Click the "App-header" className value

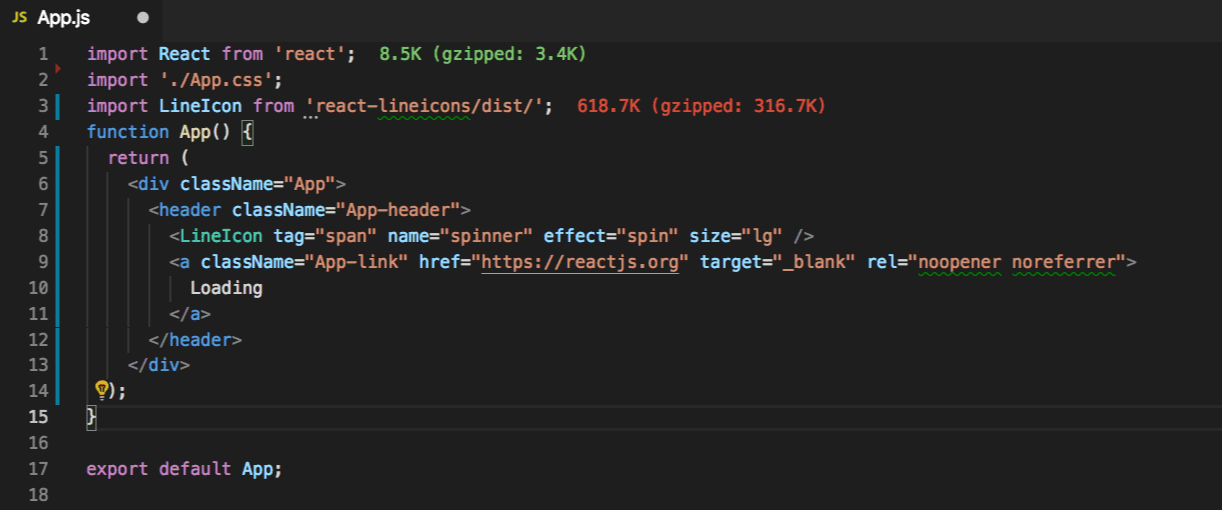(398, 210)
